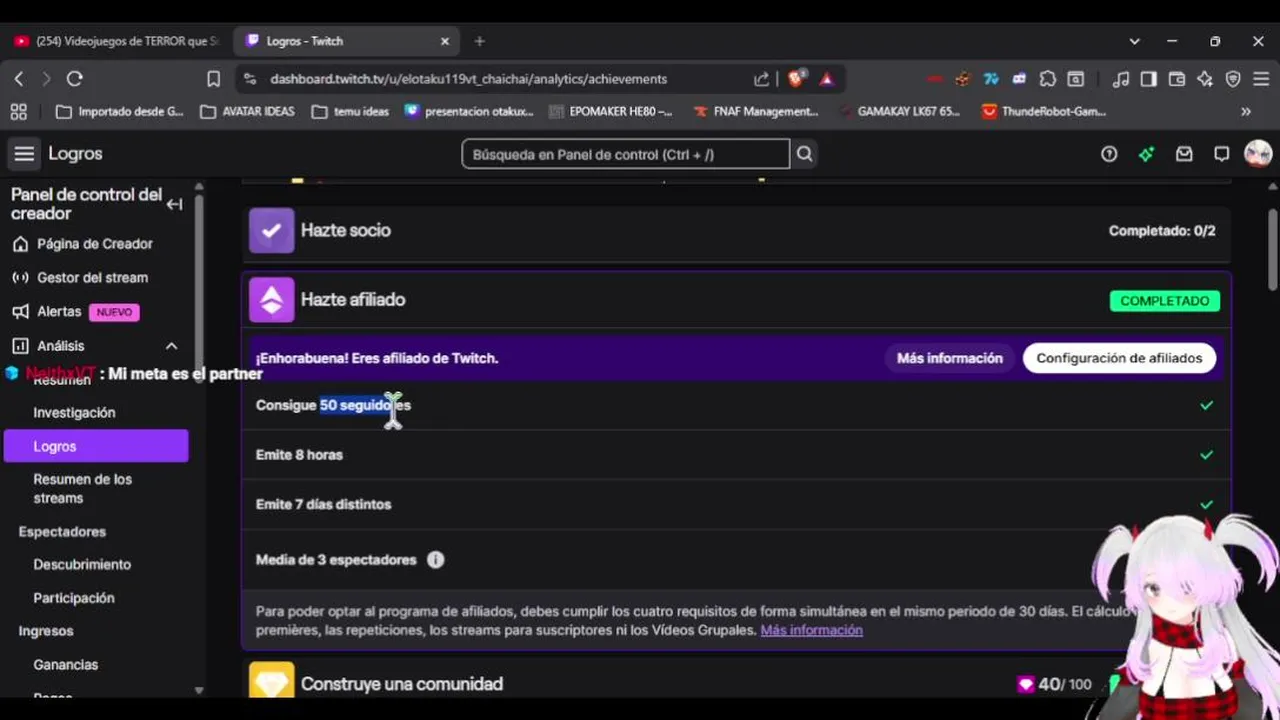
Task: Open a new browser tab
Action: click(x=479, y=41)
